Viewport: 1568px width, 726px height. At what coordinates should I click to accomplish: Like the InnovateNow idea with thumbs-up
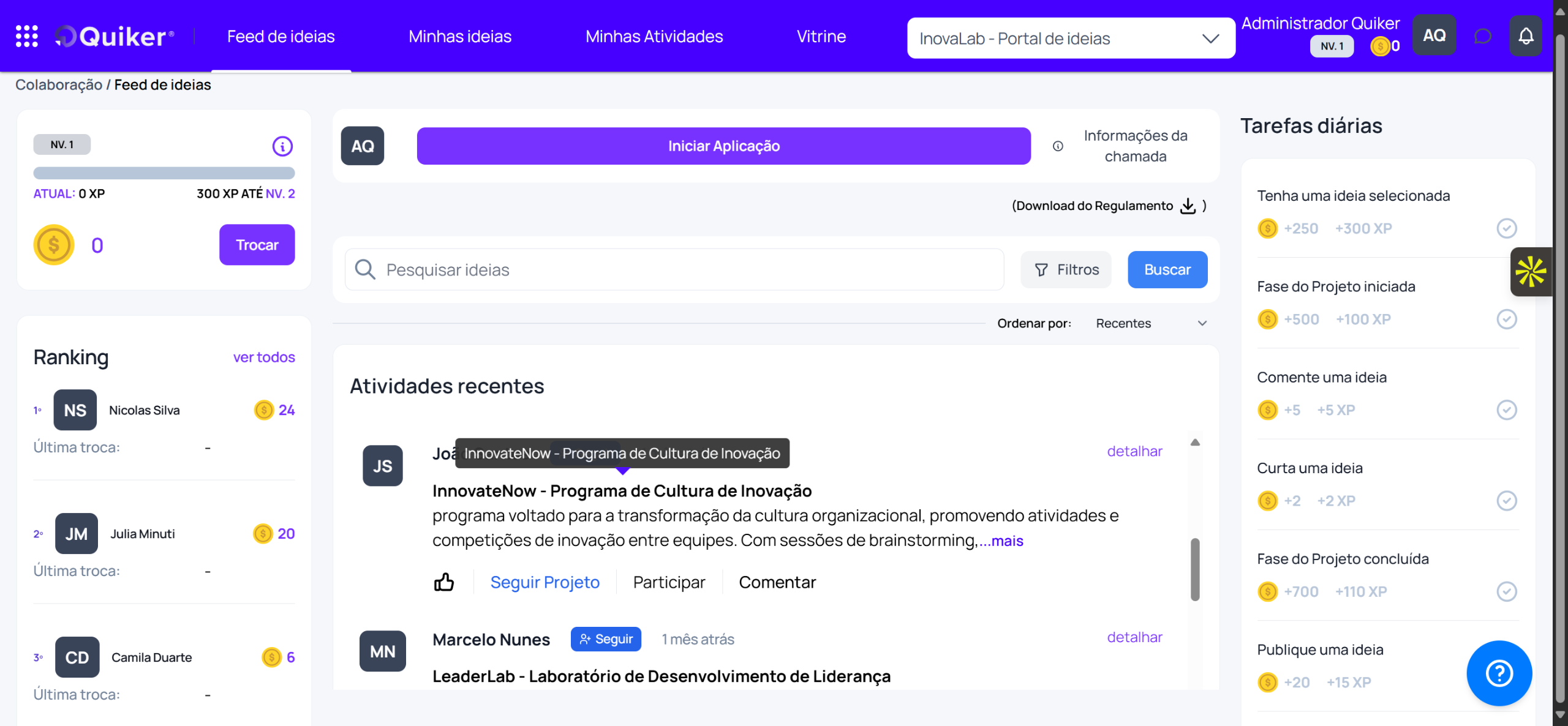click(444, 582)
